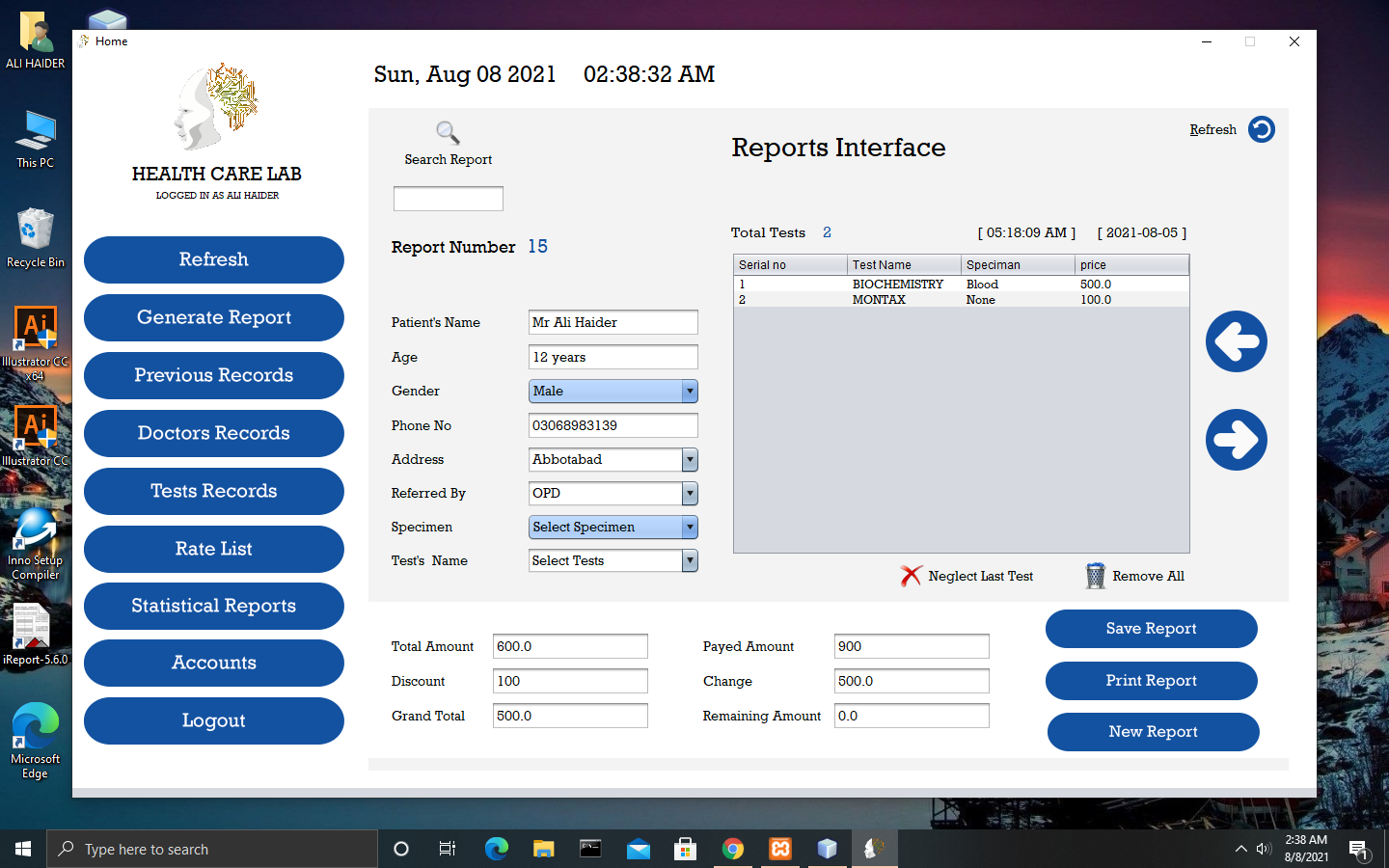The width and height of the screenshot is (1389, 868).
Task: Open the Select Specimen dropdown
Action: click(613, 527)
